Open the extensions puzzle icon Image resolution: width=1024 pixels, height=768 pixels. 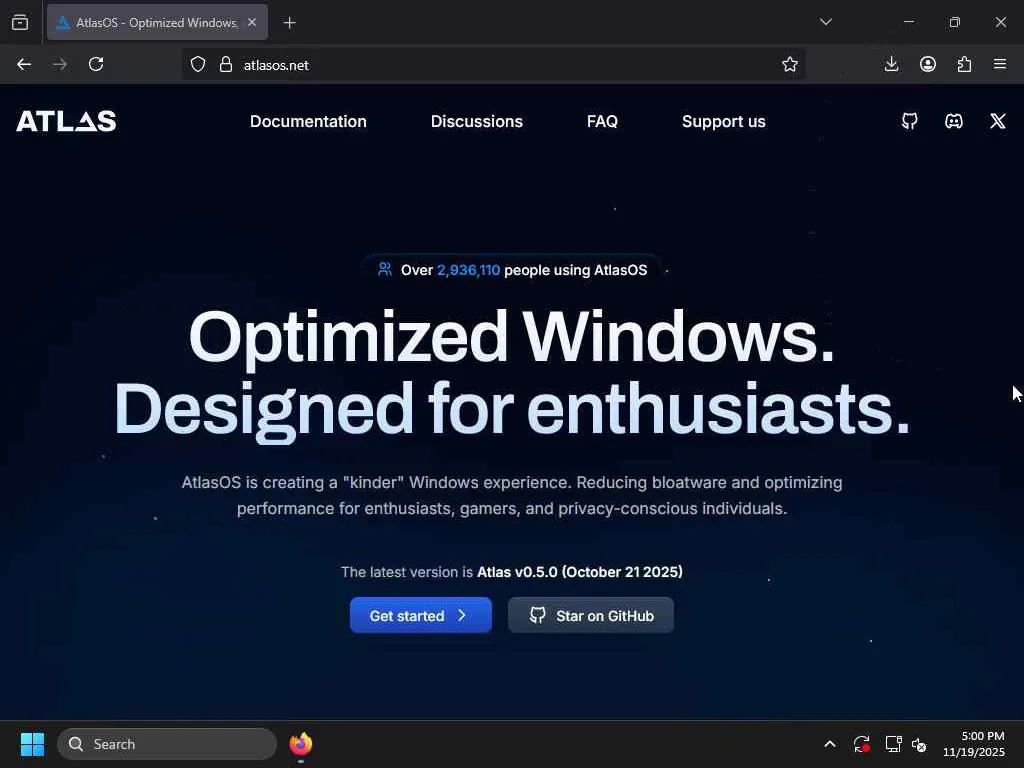[964, 64]
